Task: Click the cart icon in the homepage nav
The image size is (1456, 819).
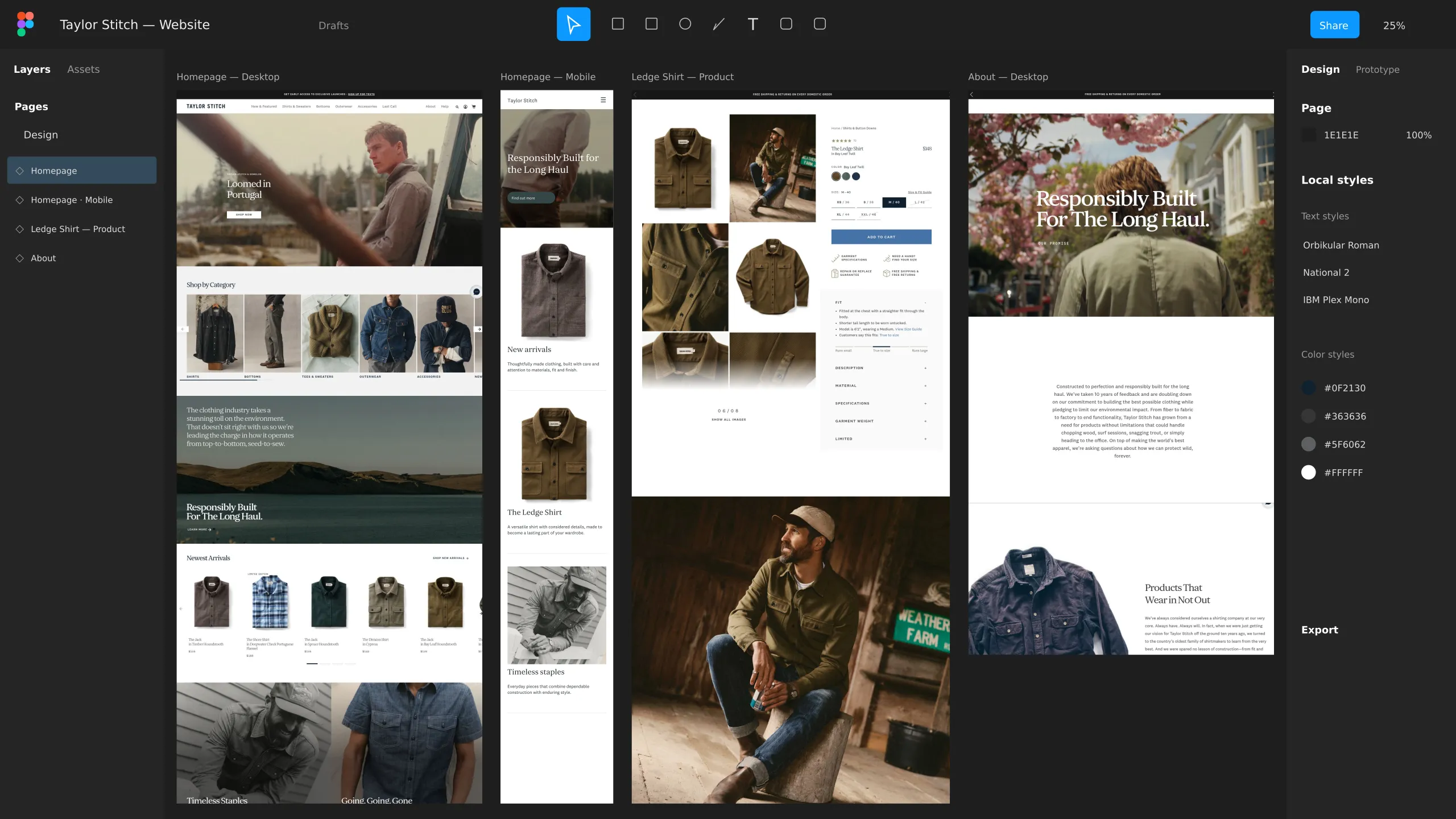Action: [474, 106]
